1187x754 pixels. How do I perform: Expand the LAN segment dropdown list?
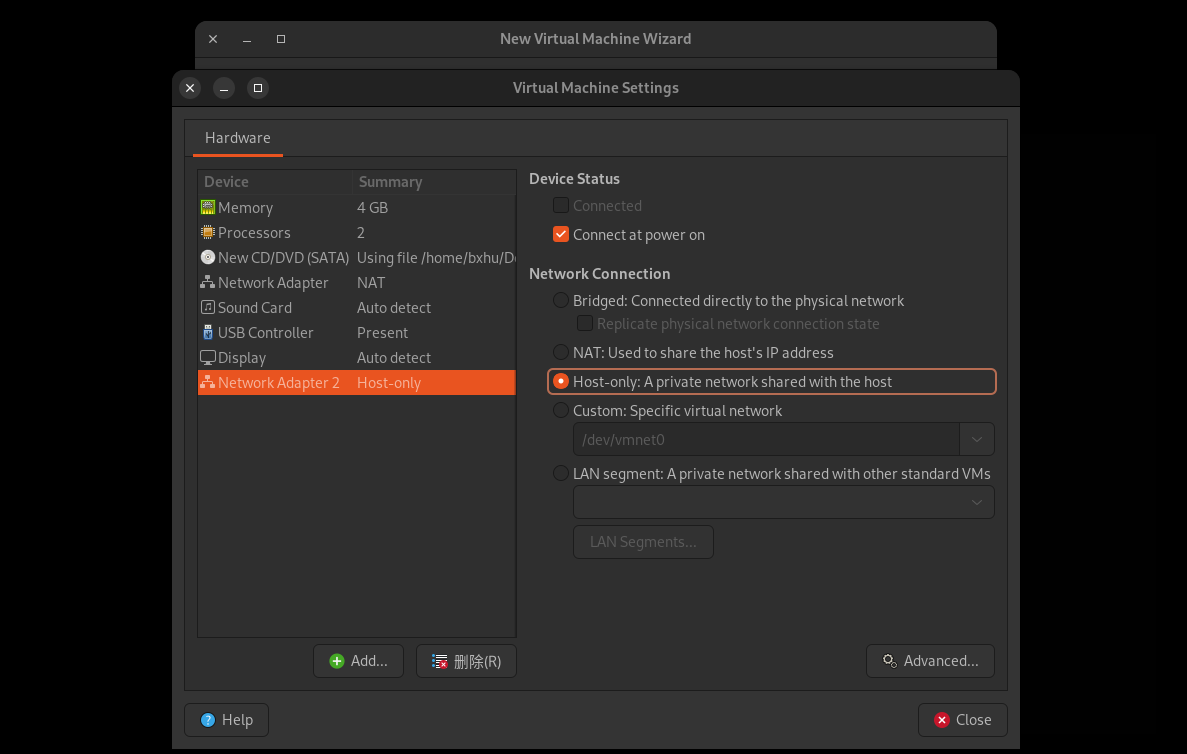[976, 503]
